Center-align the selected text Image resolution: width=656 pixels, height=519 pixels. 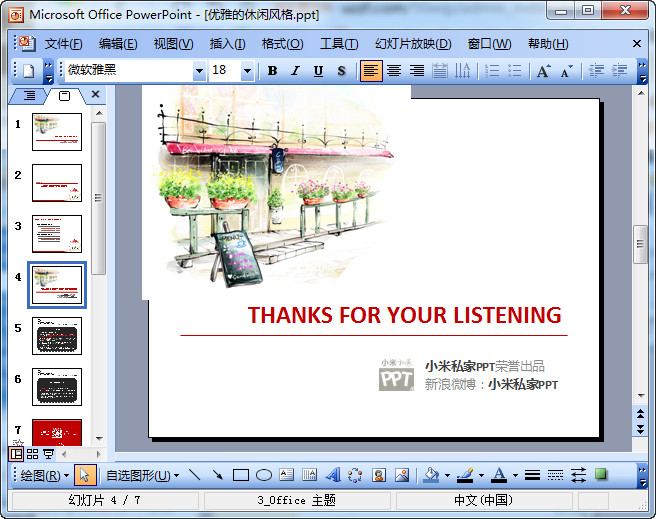pyautogui.click(x=394, y=71)
